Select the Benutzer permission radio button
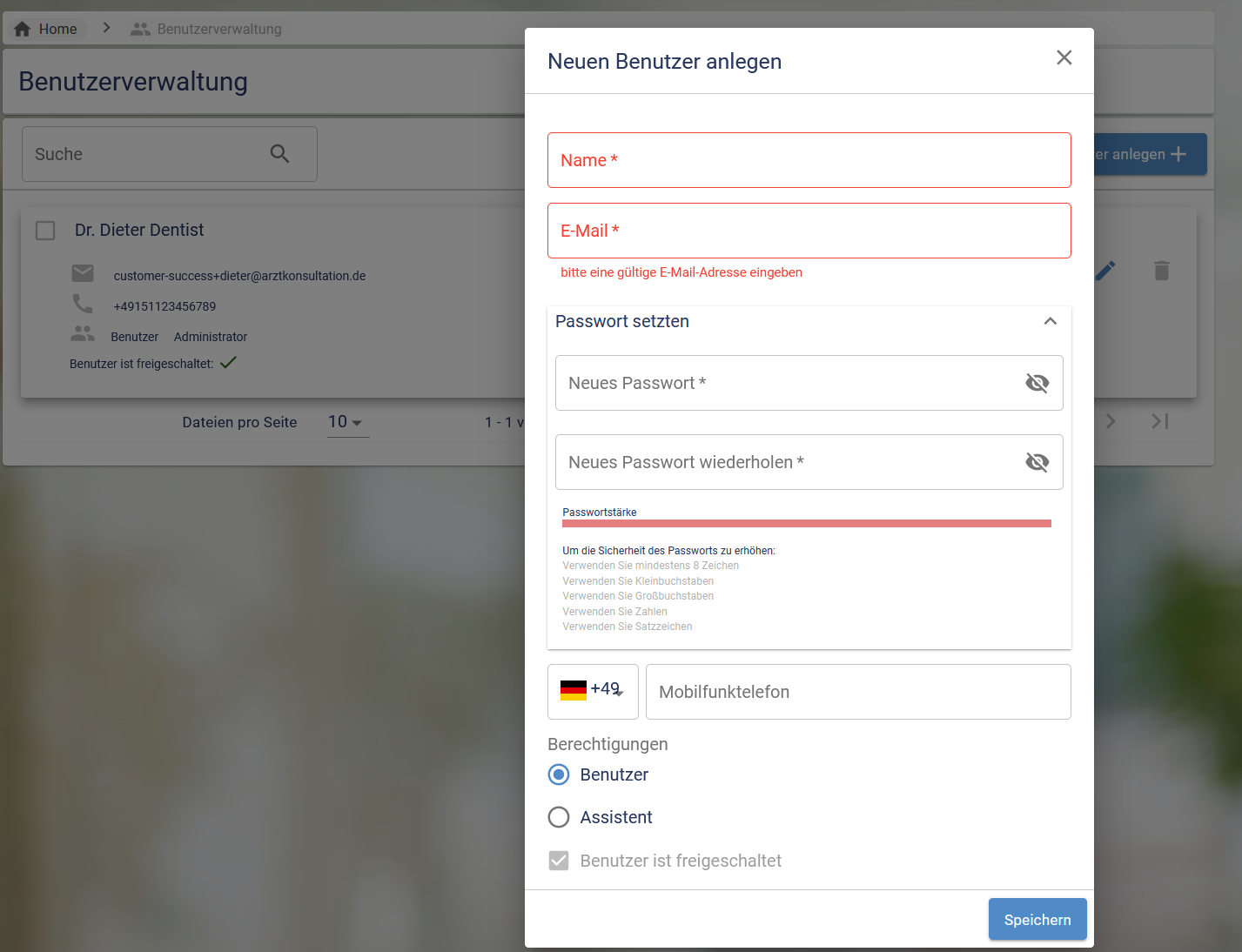The image size is (1242, 952). [559, 774]
